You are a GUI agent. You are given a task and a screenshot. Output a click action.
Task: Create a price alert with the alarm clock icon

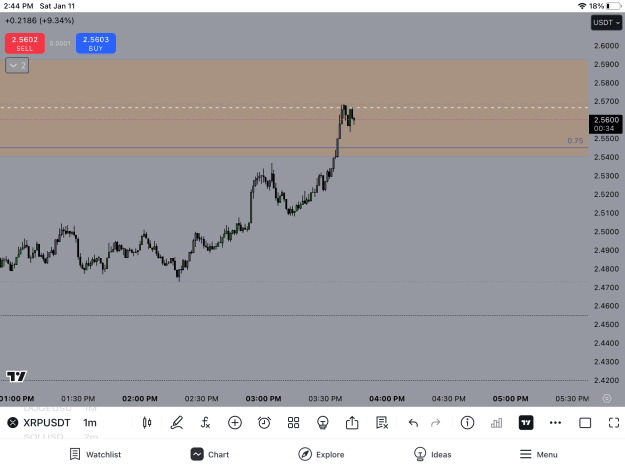[x=264, y=422]
